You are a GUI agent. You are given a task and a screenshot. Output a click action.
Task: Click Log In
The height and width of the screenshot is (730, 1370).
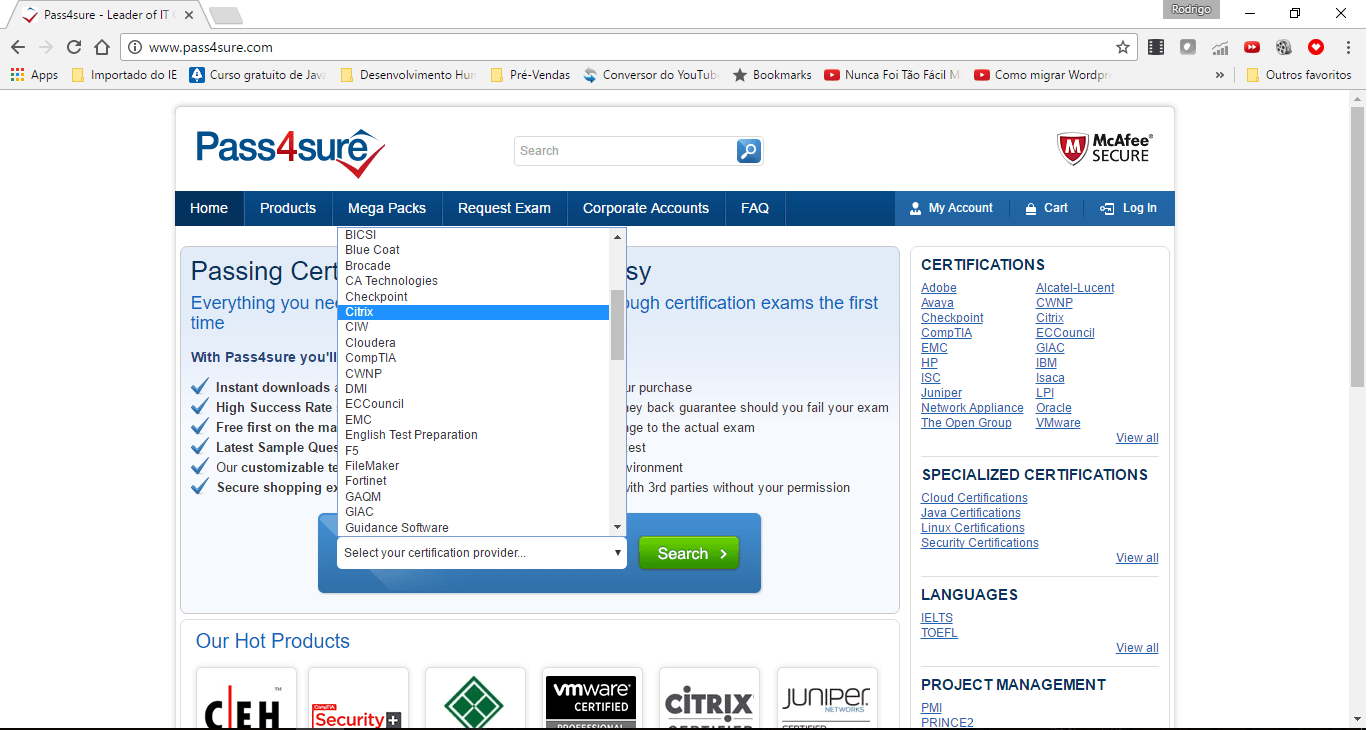1129,208
